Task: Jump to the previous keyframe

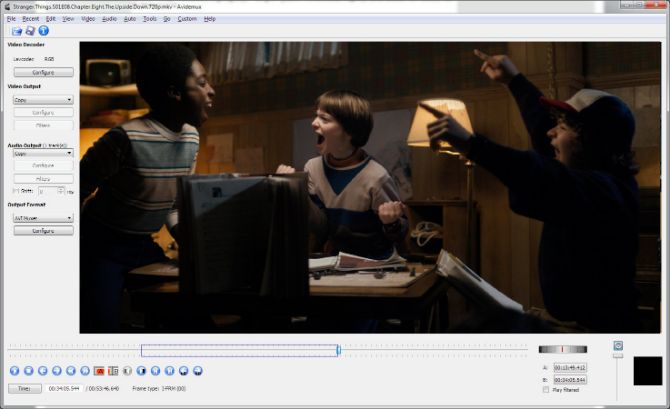Action: [71, 371]
